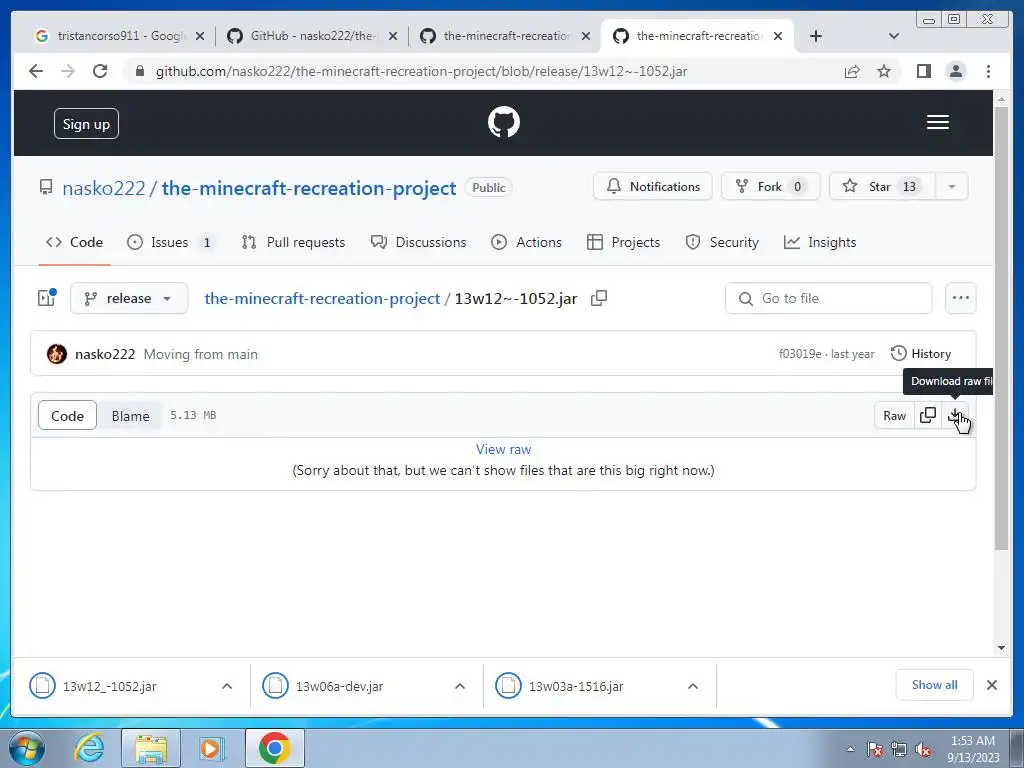Image resolution: width=1024 pixels, height=768 pixels.
Task: Go back with browser back arrow
Action: coord(36,71)
